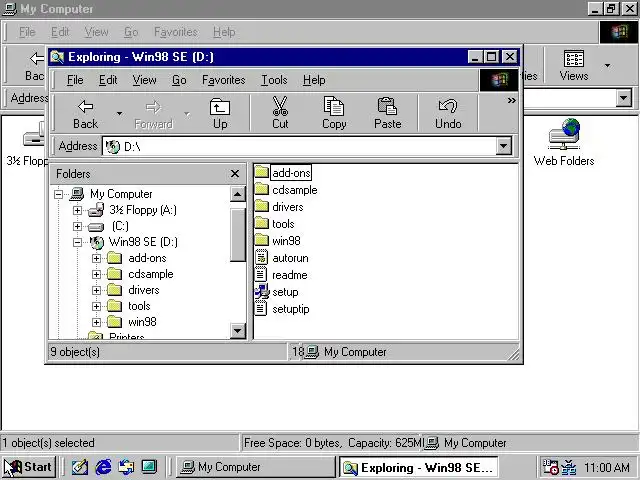The height and width of the screenshot is (480, 640).
Task: Click the folder tree scrollbar thumb
Action: [x=237, y=235]
